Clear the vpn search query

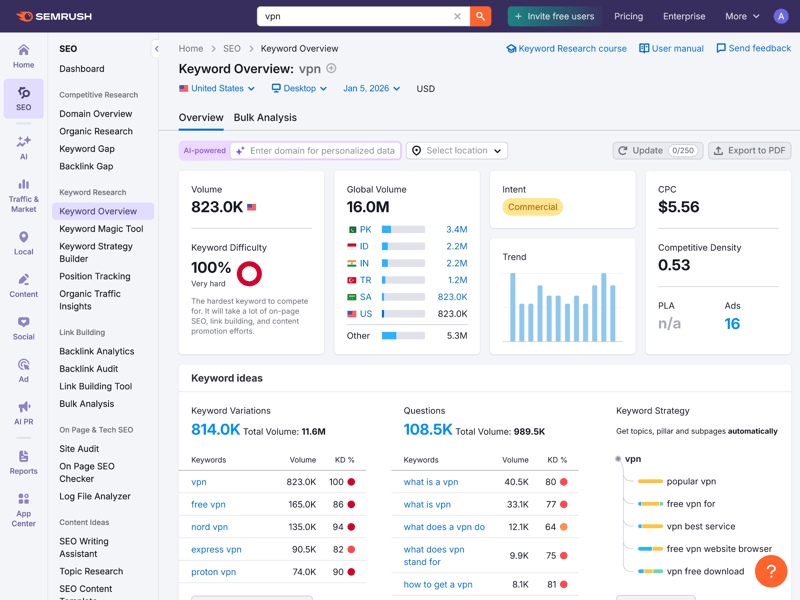457,16
